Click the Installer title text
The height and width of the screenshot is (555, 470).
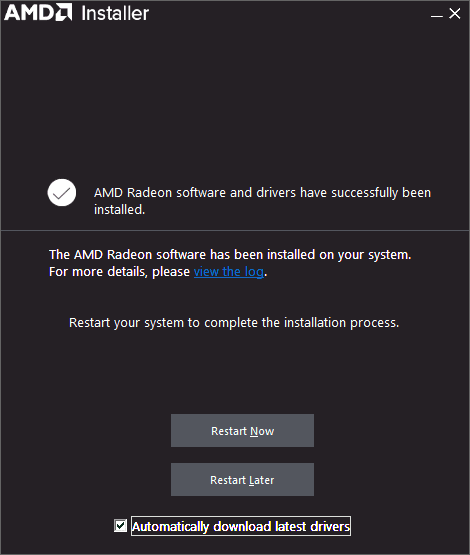click(115, 13)
